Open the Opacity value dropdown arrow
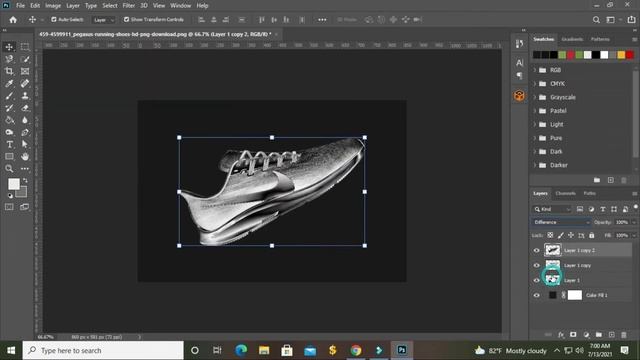The height and width of the screenshot is (360, 640). [634, 222]
